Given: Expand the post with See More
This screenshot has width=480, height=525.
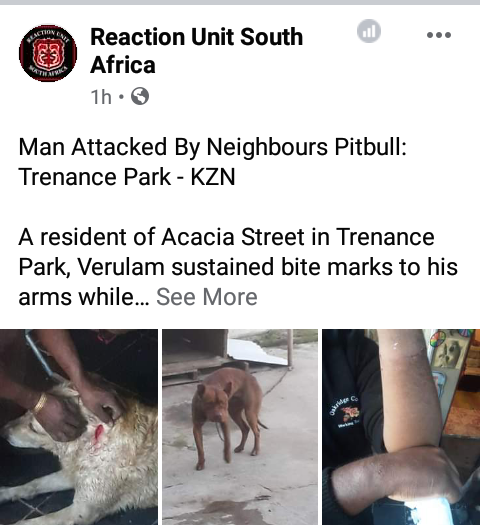Looking at the screenshot, I should [207, 297].
